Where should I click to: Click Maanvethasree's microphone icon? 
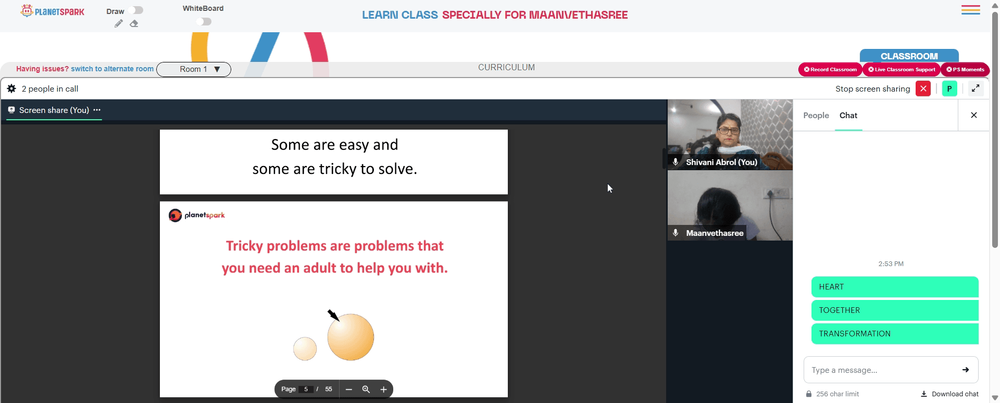pos(675,233)
